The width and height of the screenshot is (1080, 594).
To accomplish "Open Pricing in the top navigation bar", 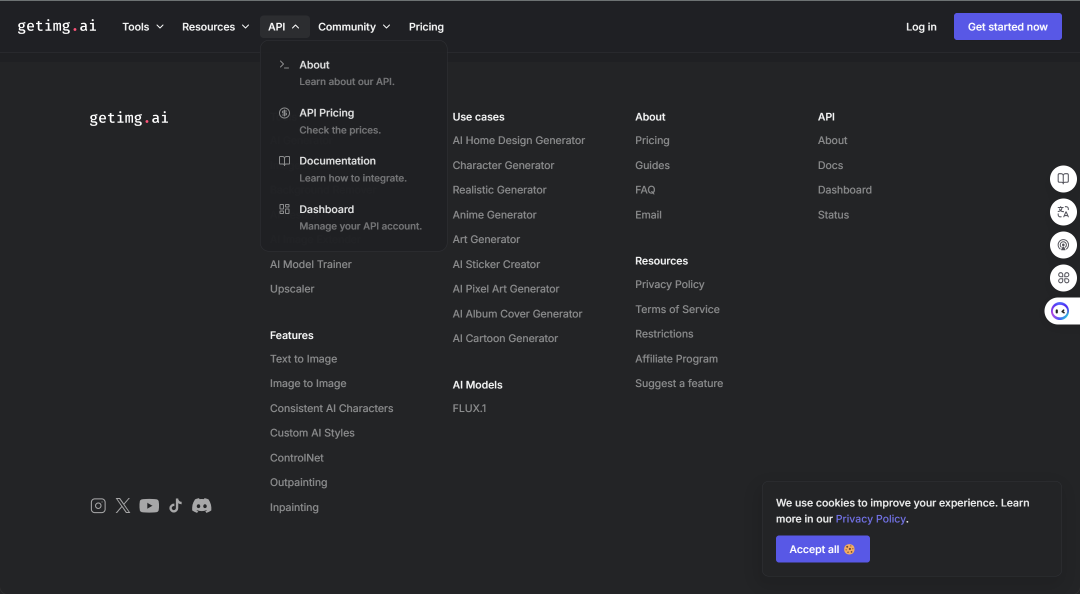I will coord(426,27).
